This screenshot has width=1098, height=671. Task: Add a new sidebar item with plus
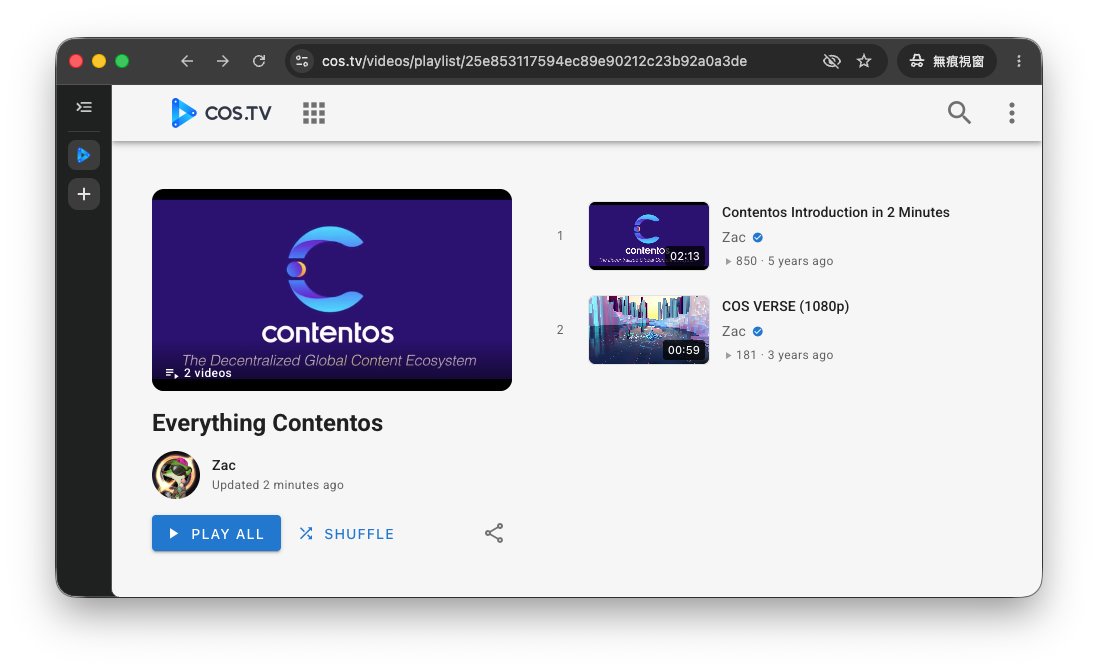point(84,194)
